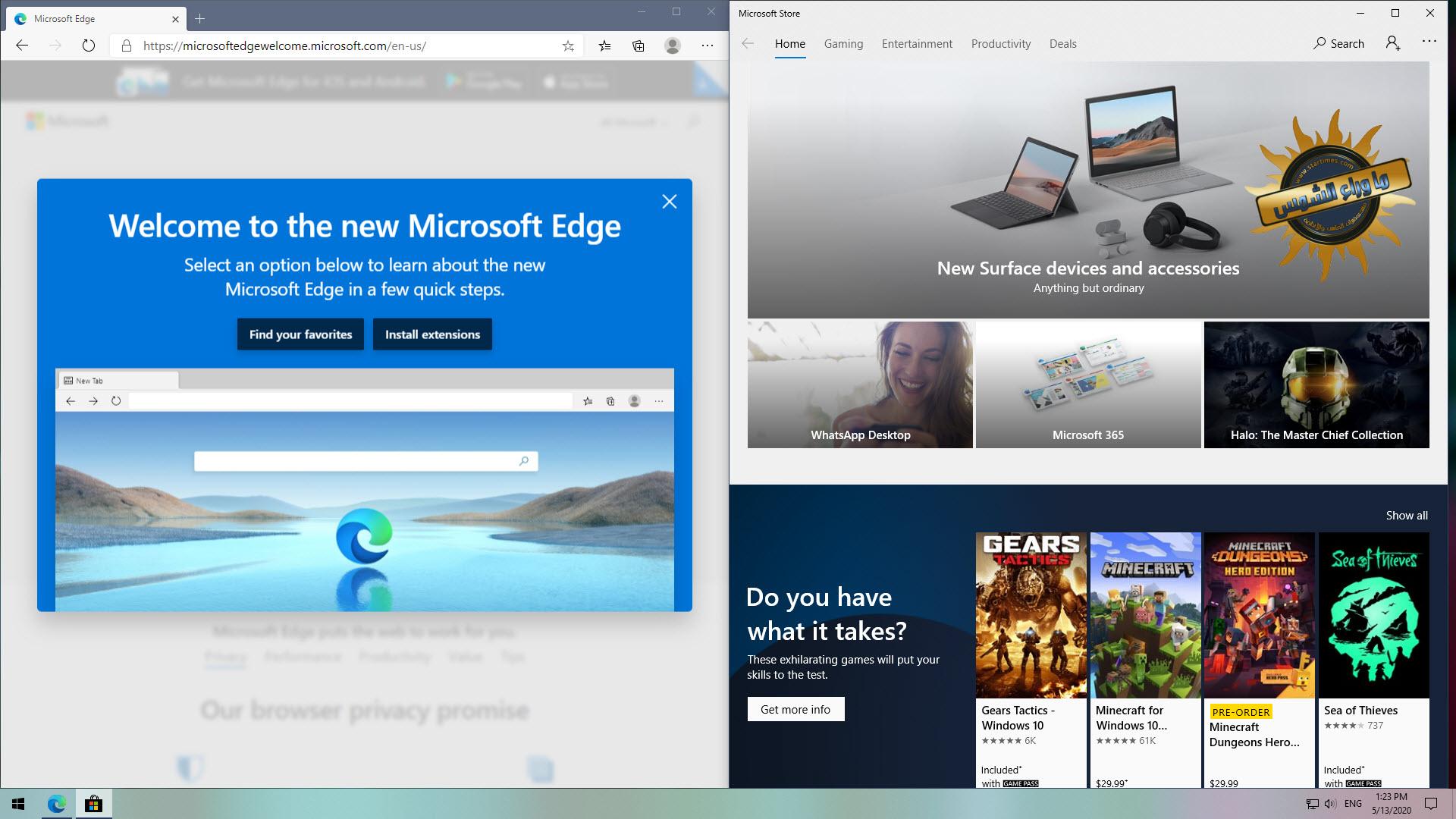Close the Welcome to Edge dialog
1456x819 pixels.
pyautogui.click(x=669, y=201)
